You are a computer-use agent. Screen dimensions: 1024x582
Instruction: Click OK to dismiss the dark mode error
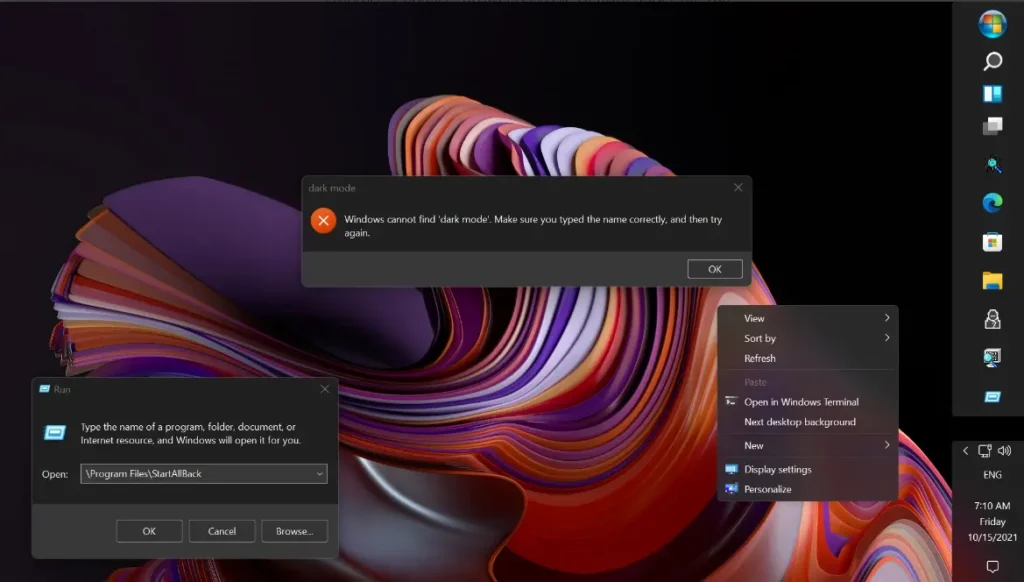point(714,268)
